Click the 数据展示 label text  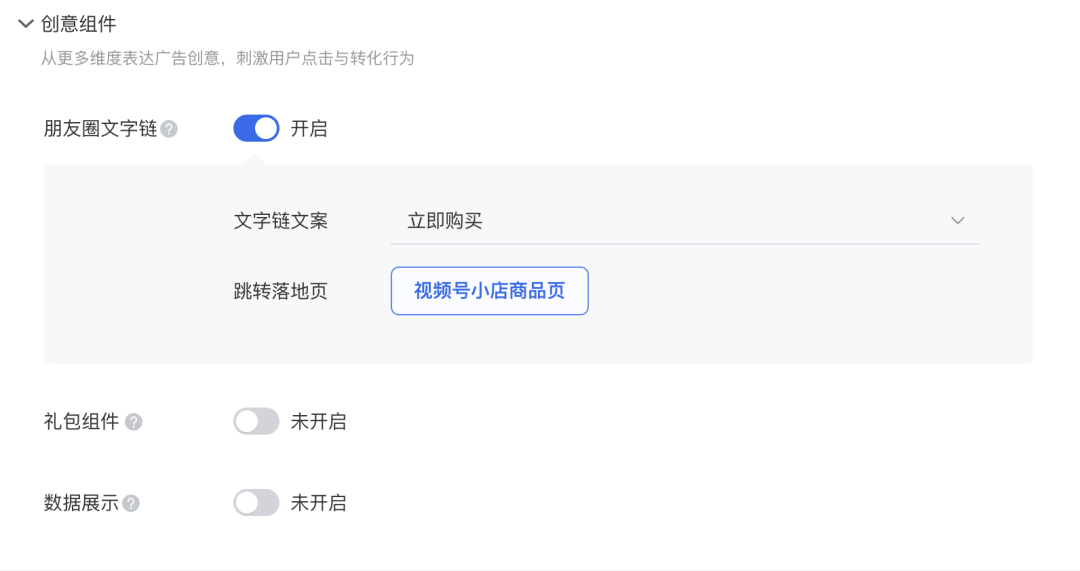tap(81, 503)
